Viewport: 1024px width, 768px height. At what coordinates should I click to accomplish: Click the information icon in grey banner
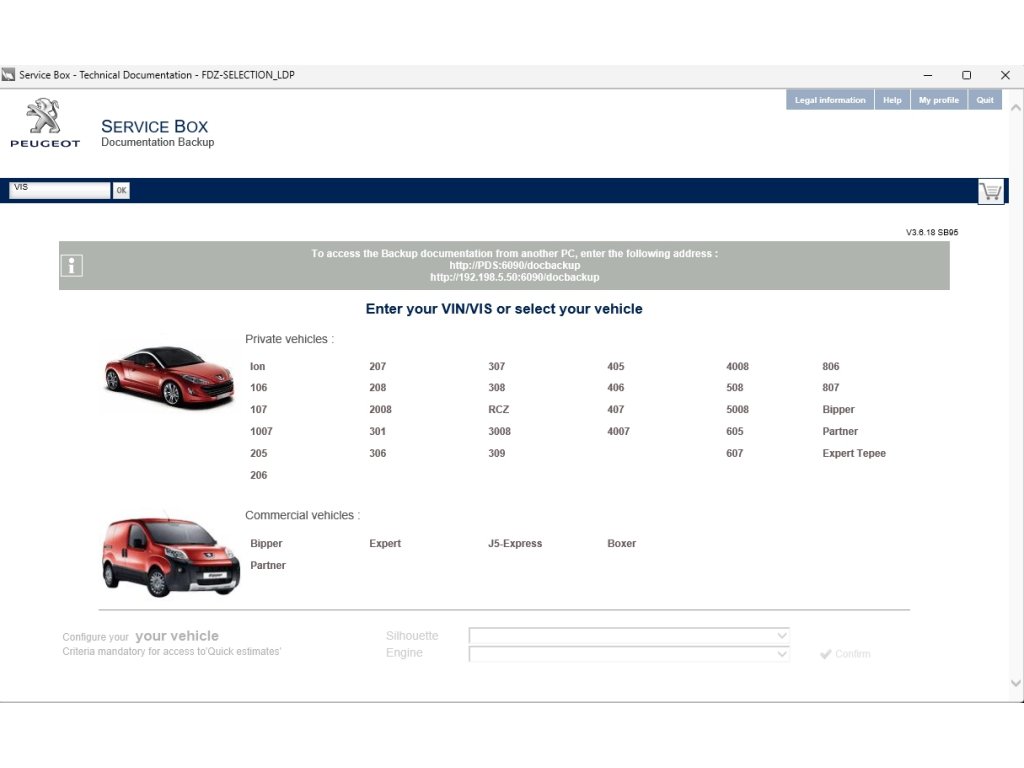(72, 265)
